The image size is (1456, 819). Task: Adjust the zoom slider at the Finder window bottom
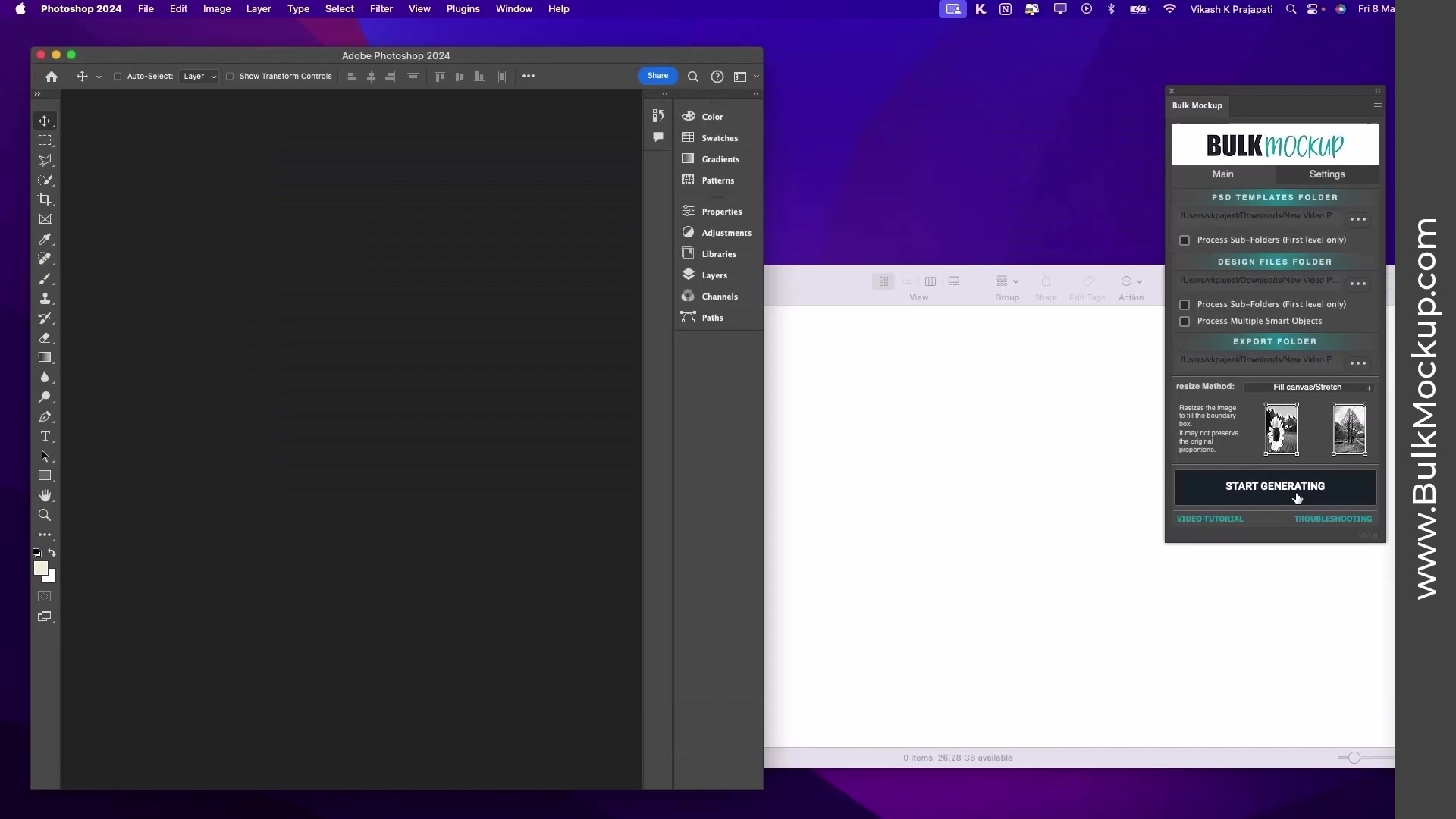(x=1354, y=757)
